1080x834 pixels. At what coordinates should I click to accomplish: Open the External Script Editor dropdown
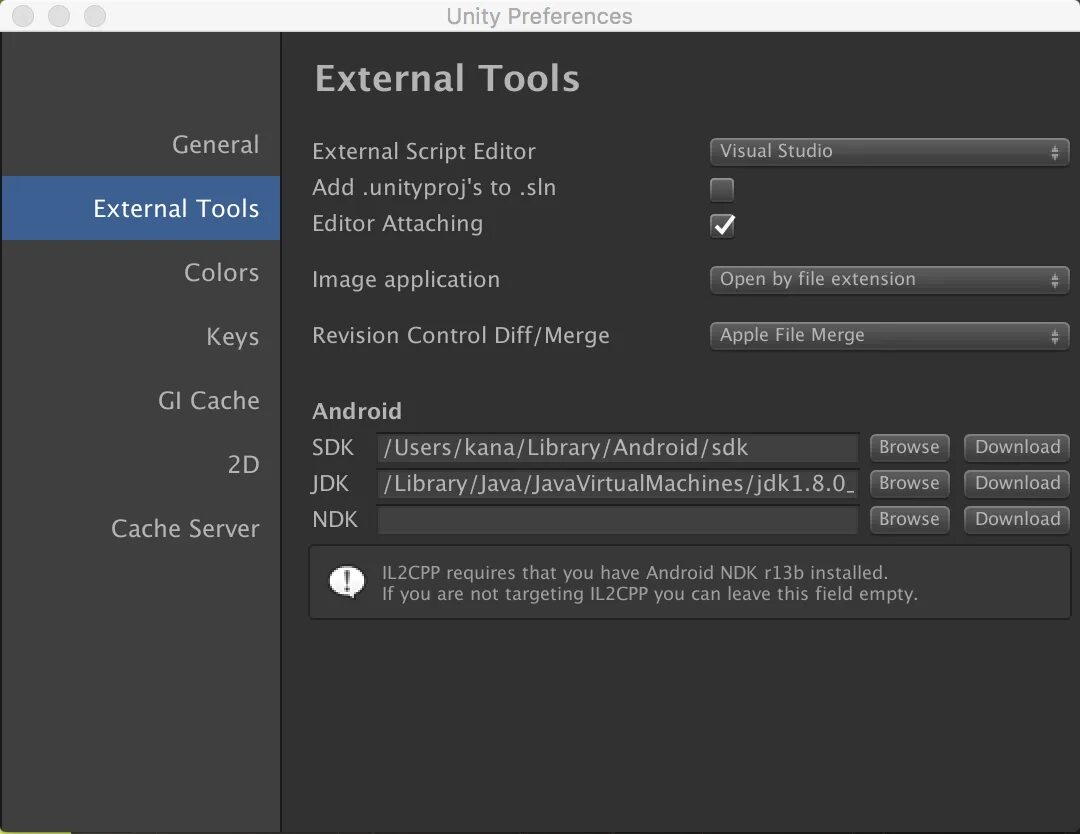pos(888,152)
